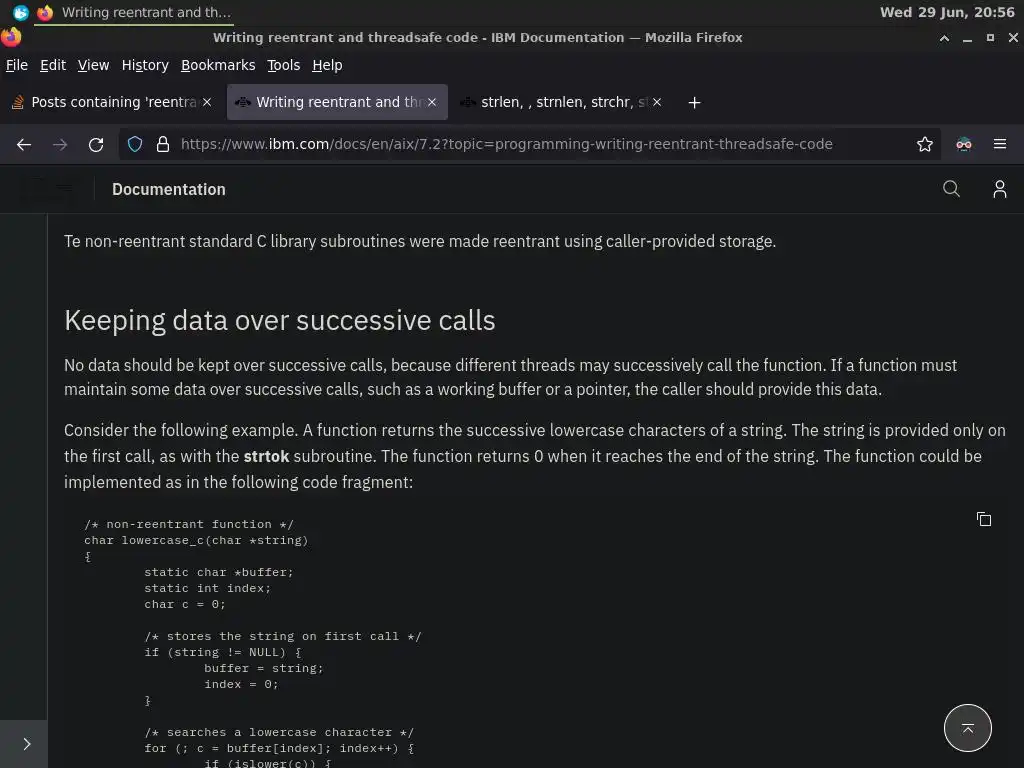Click the bookmark star icon

pos(925,144)
